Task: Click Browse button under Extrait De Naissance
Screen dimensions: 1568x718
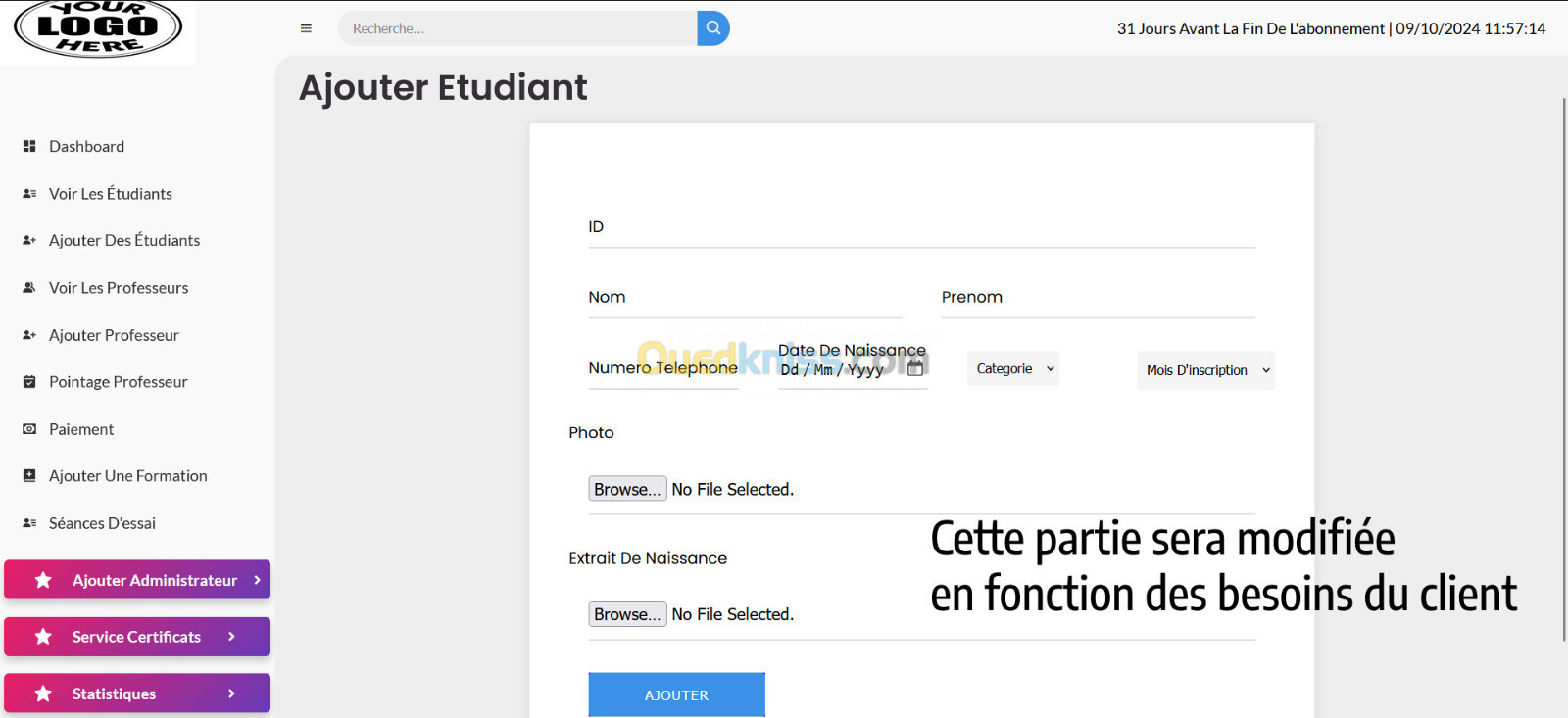Action: 627,614
